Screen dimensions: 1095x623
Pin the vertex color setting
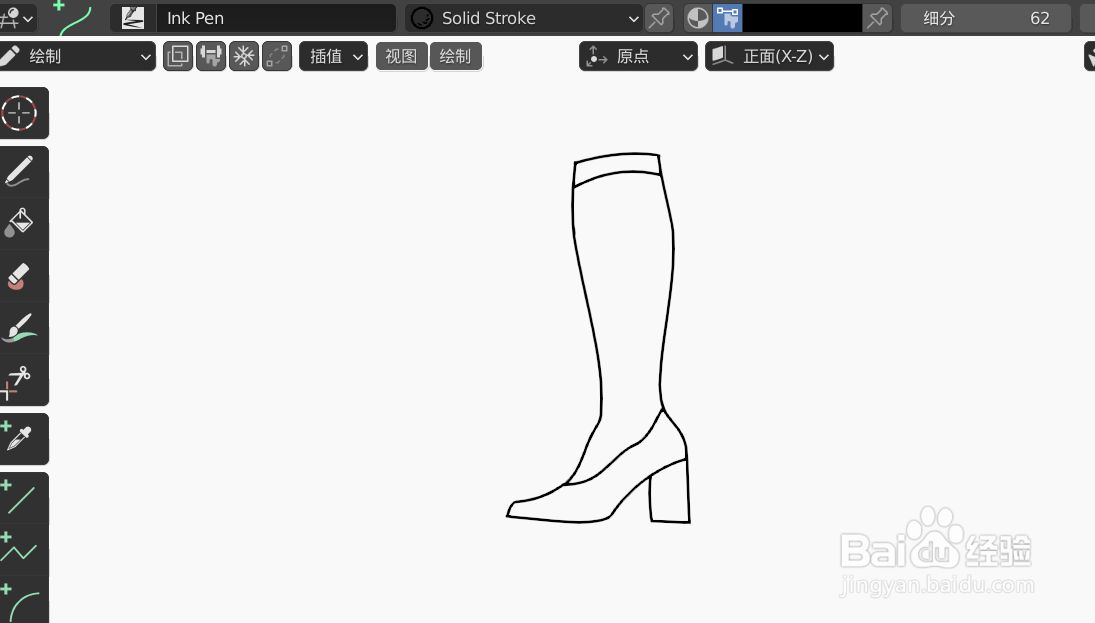coord(877,18)
